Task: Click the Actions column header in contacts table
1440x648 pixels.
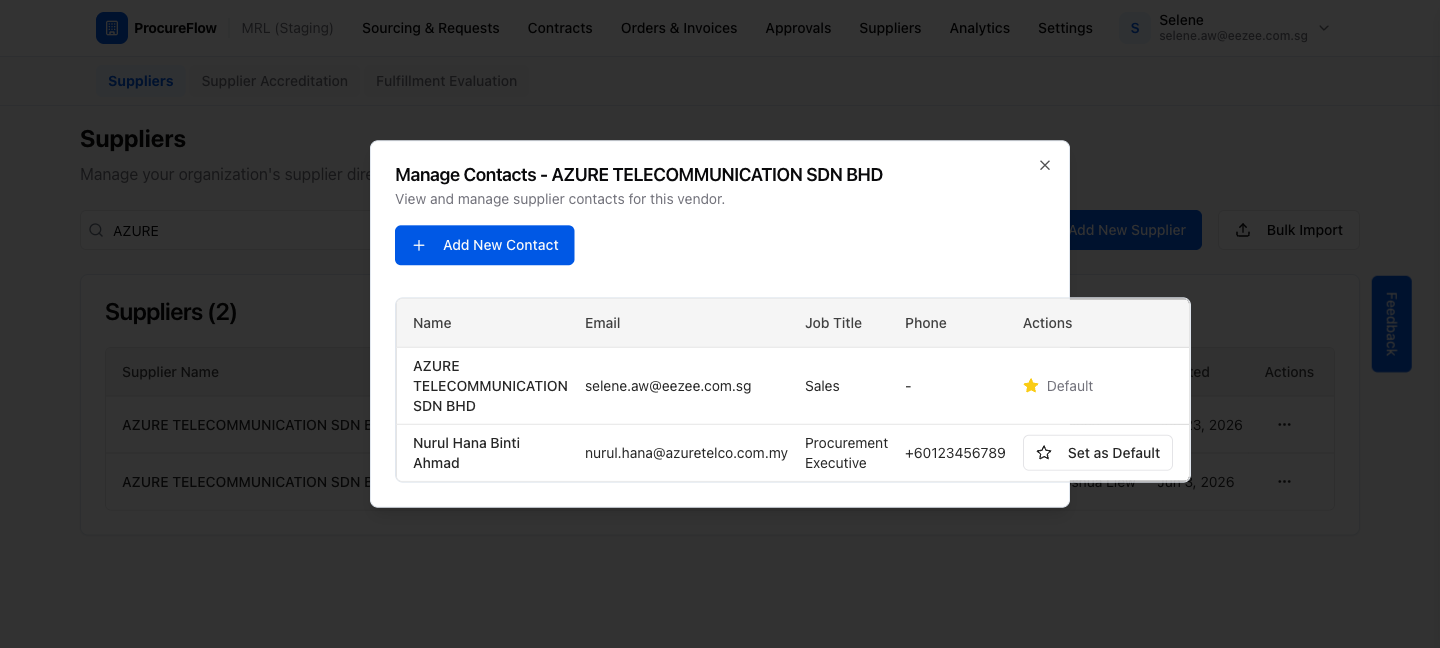Action: pos(1047,323)
